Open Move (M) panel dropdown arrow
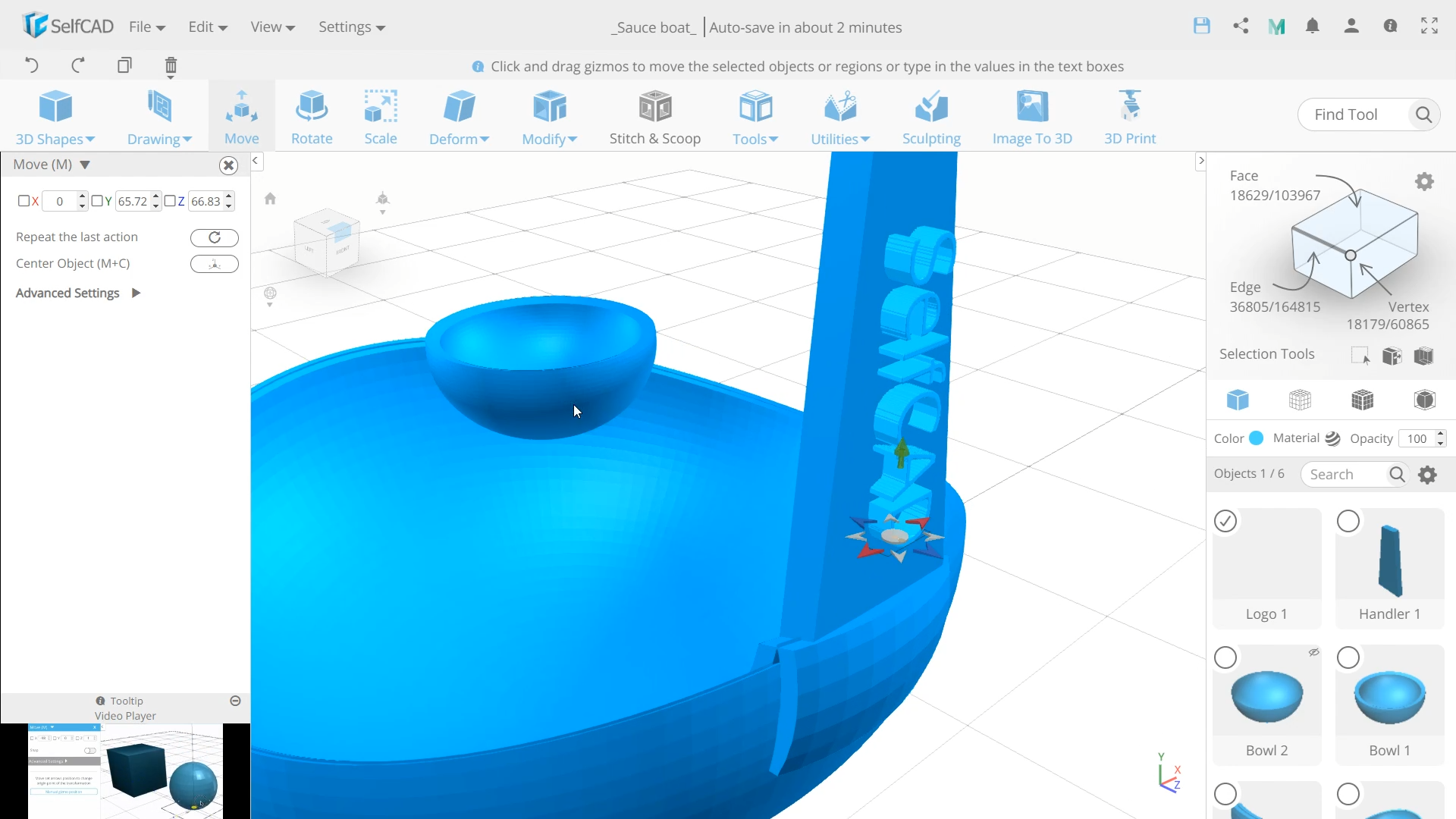Viewport: 1456px width, 819px height. (85, 165)
